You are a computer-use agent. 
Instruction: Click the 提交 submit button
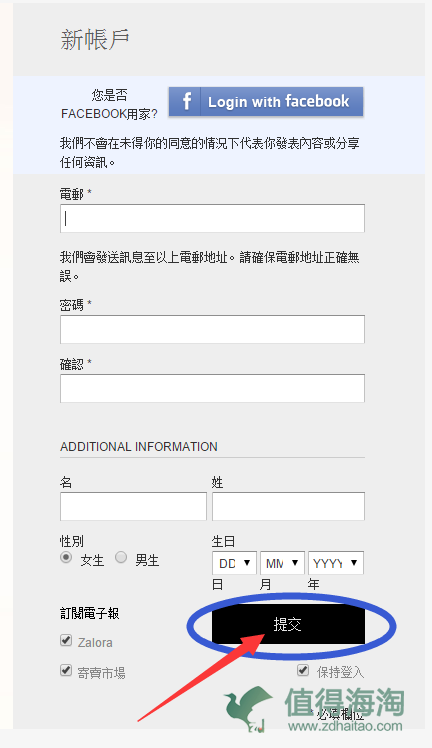coord(288,624)
